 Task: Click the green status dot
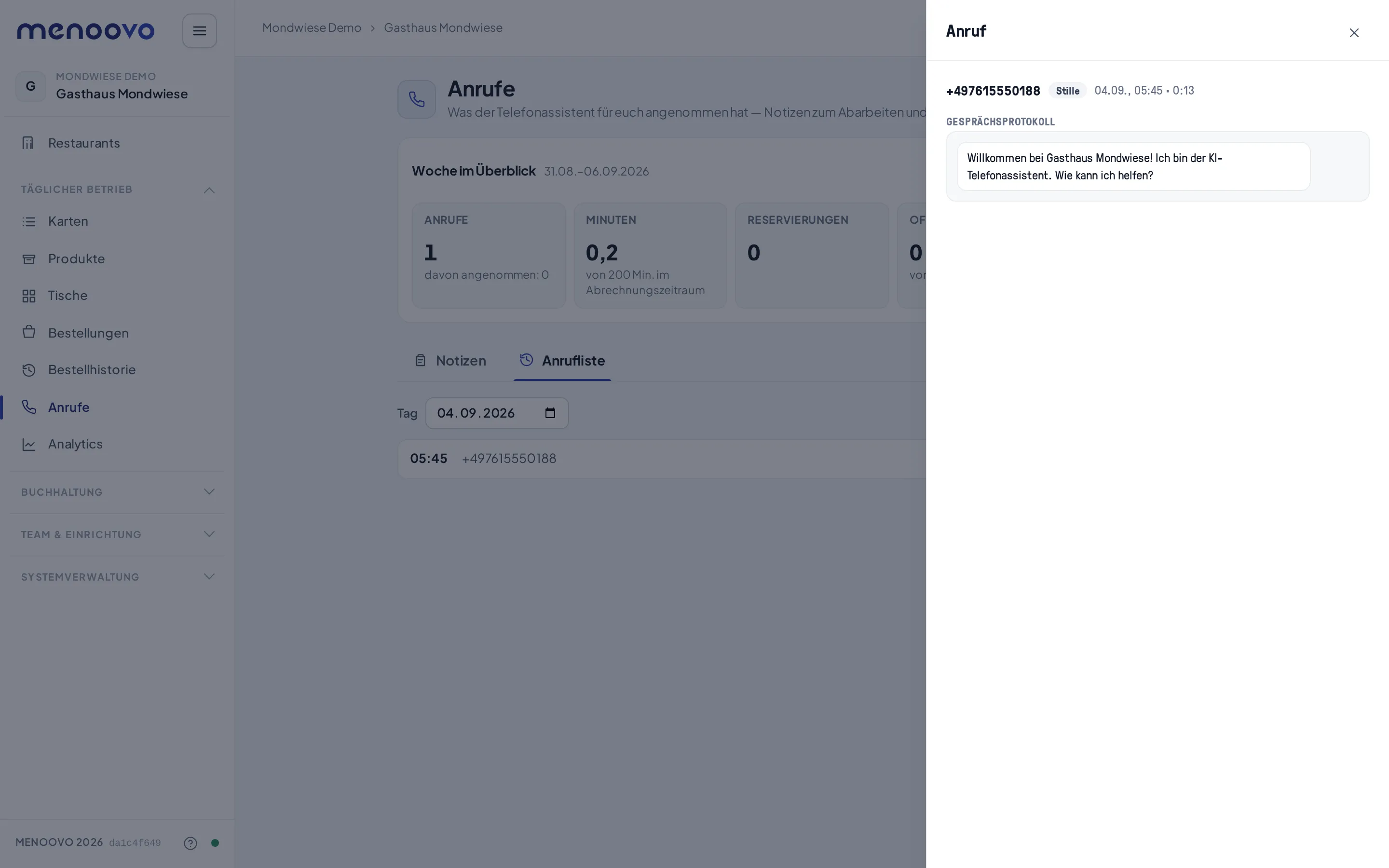[x=215, y=843]
